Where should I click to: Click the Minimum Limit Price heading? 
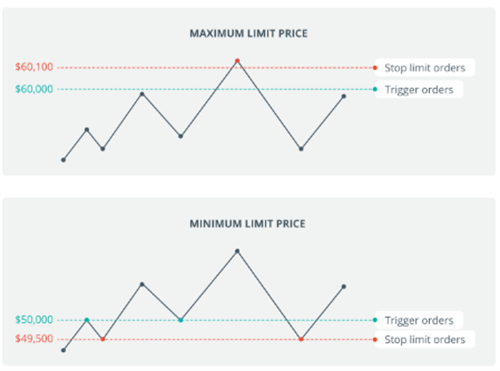point(247,224)
